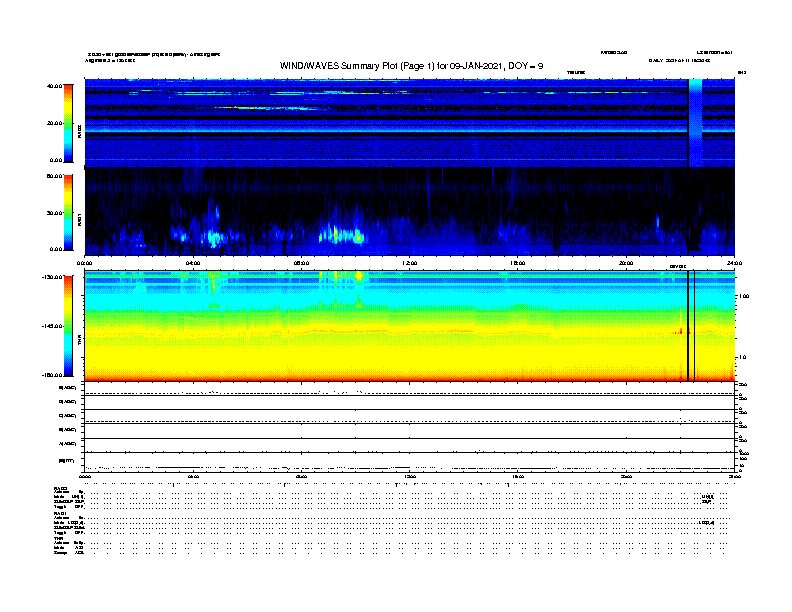Viewport: 792px width, 612px height.
Task: Click the 20:00 time label under RAD1 panel
Action: 626,263
